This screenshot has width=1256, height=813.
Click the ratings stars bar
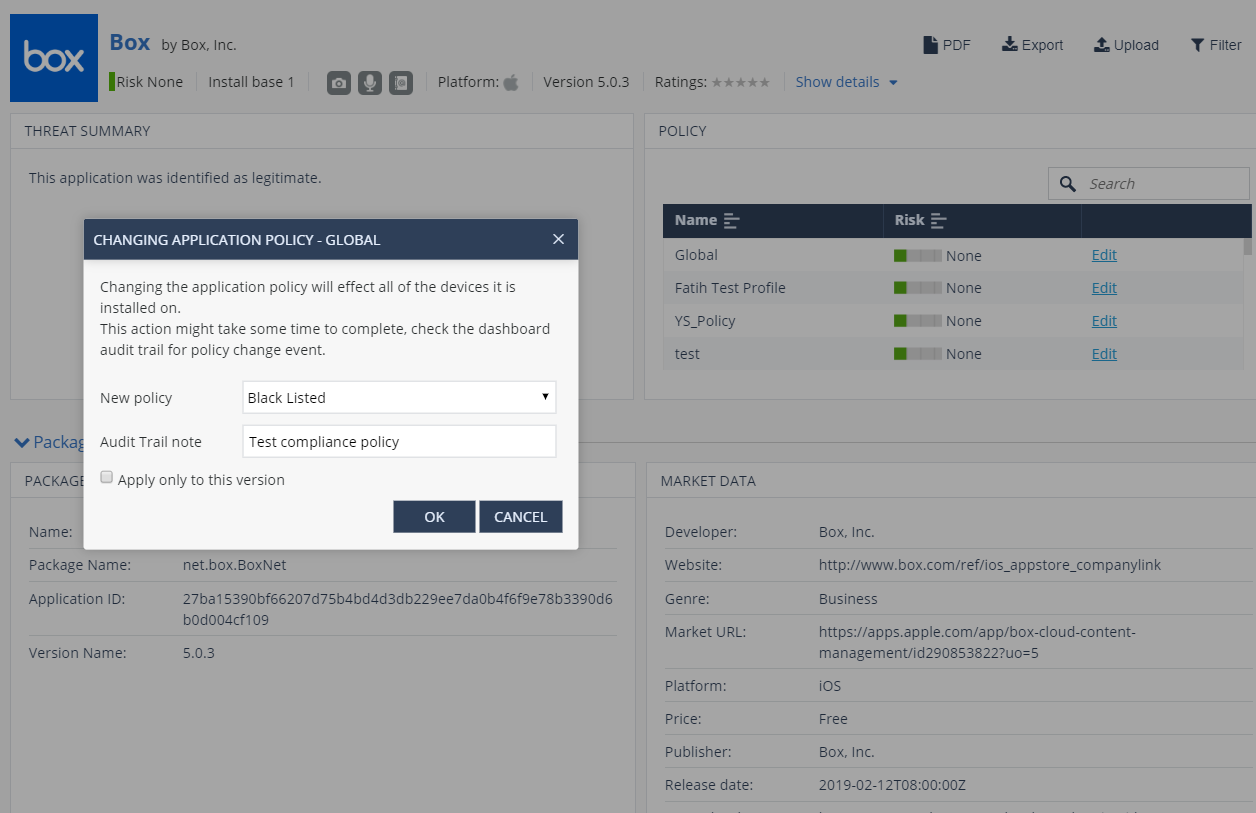[x=741, y=82]
